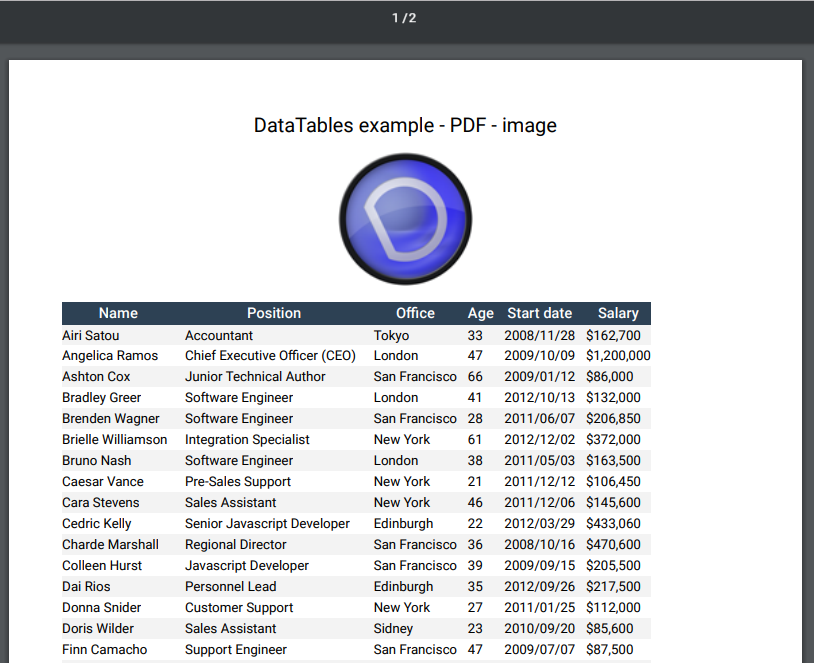Select the name "Charde Marshall"
Viewport: 814px width, 663px height.
111,545
